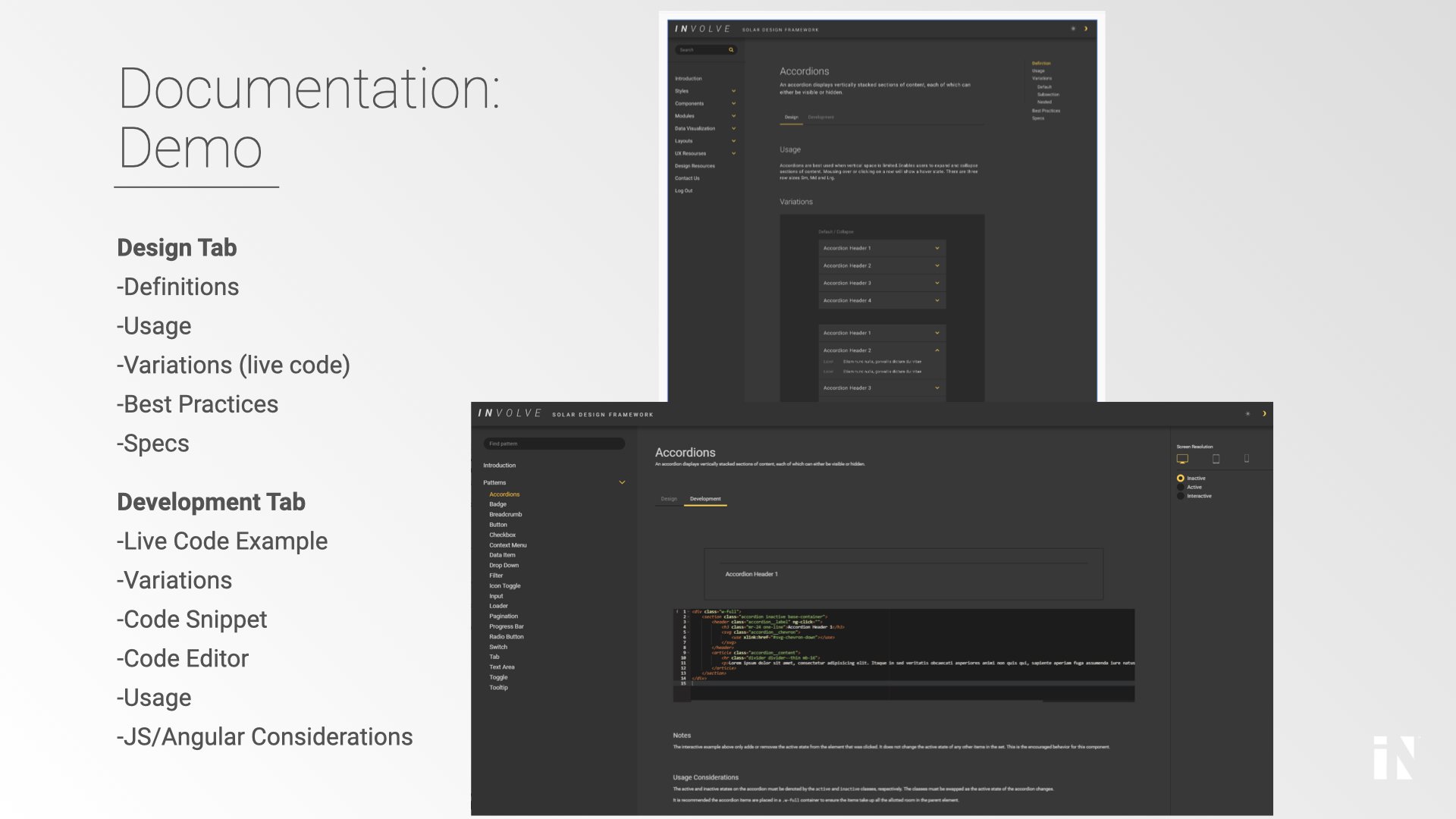This screenshot has width=1456, height=819.
Task: Select Badge in the Patterns list
Action: 497,504
